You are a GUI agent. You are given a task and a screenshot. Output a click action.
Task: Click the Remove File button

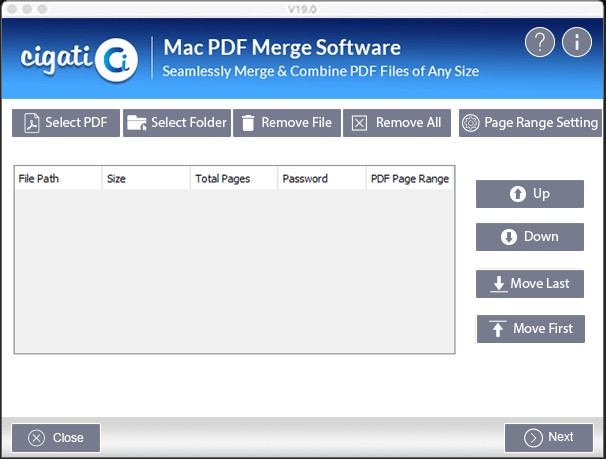pyautogui.click(x=287, y=123)
